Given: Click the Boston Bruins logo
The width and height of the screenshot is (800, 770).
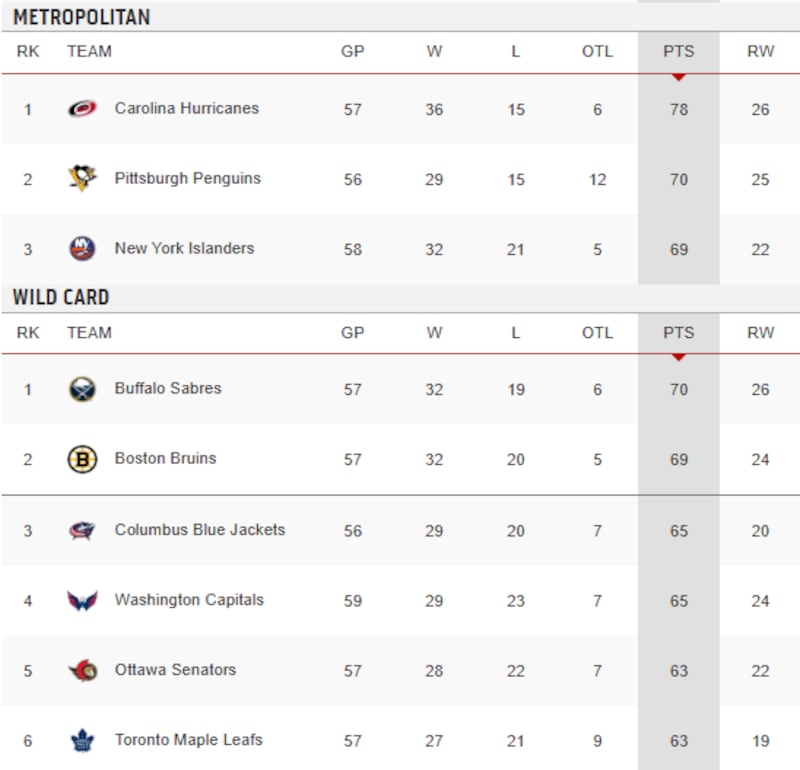Looking at the screenshot, I should coord(82,459).
